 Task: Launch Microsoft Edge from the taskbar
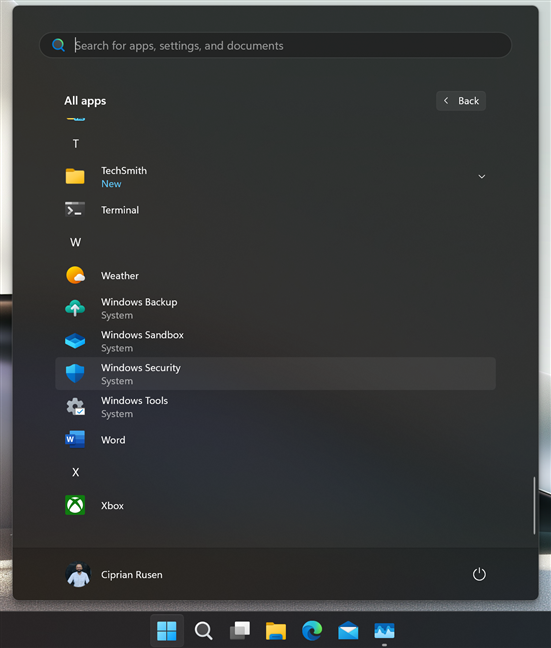click(x=312, y=631)
